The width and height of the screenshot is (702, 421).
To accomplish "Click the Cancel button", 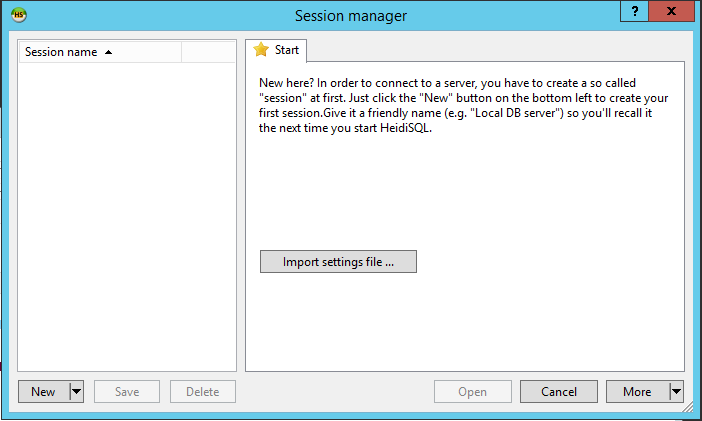I will tap(559, 392).
